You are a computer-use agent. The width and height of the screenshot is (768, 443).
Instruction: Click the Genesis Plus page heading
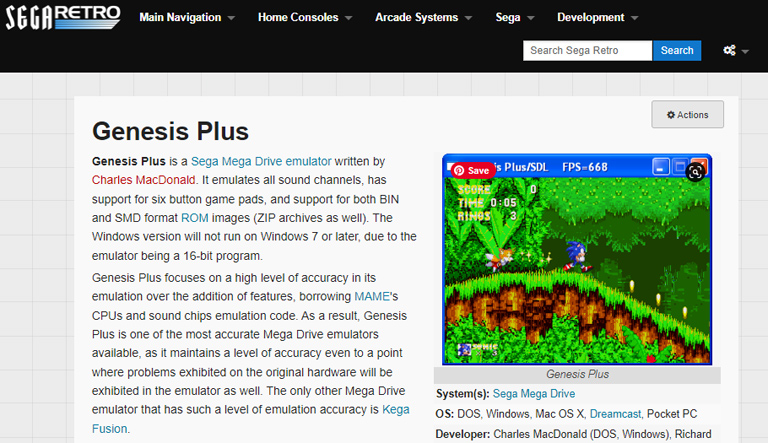click(170, 131)
